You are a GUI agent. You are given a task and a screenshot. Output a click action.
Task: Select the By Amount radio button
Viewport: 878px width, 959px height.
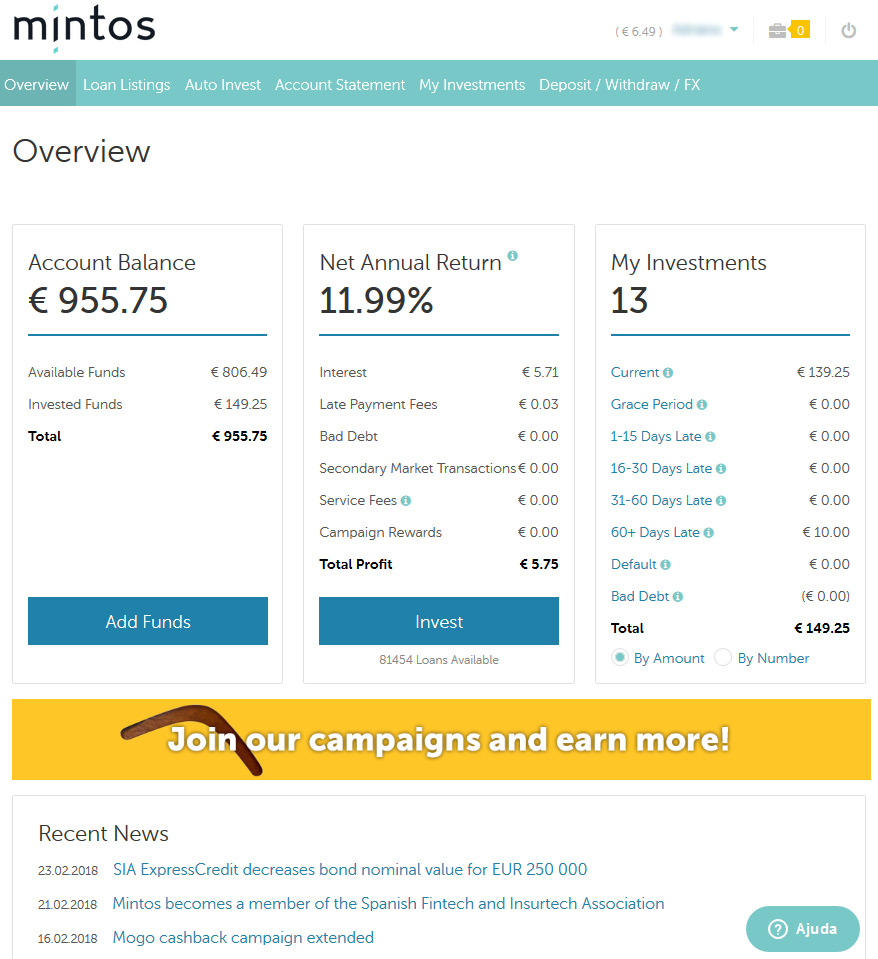pos(618,657)
